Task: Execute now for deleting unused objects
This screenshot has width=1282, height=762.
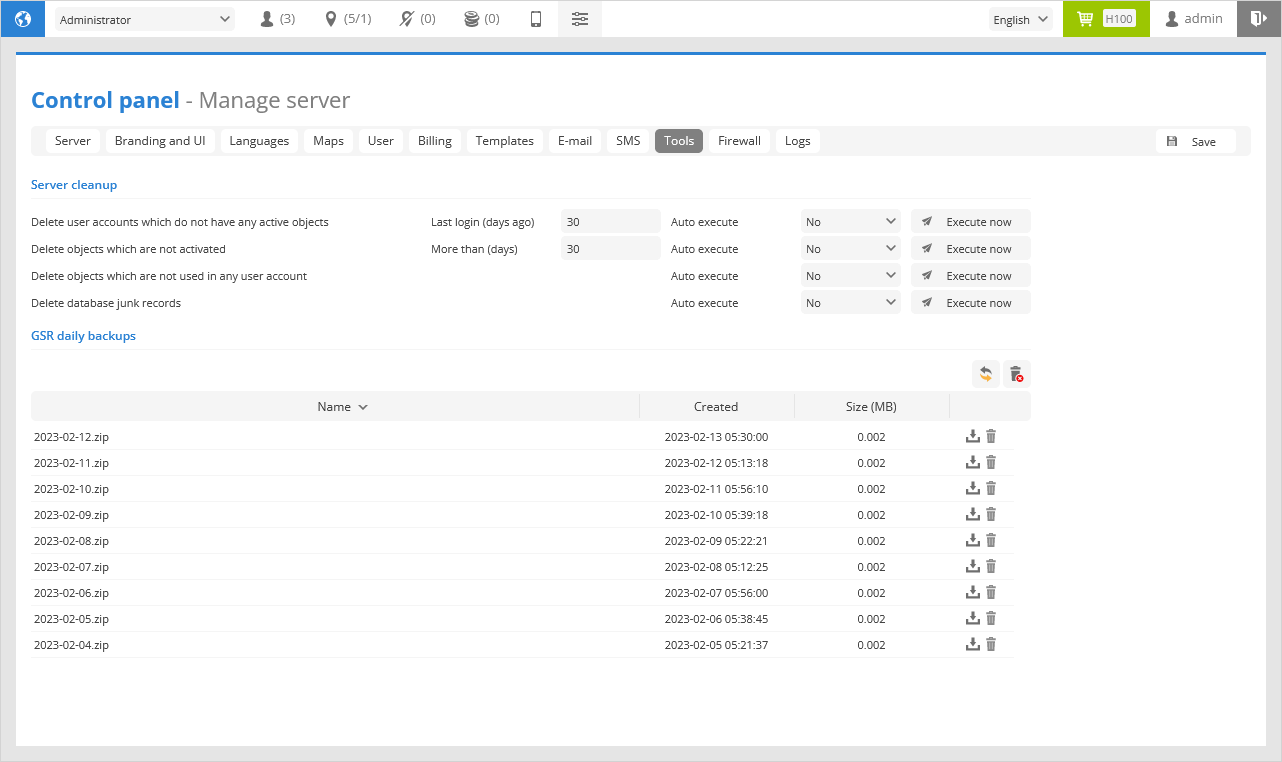Action: pyautogui.click(x=970, y=276)
